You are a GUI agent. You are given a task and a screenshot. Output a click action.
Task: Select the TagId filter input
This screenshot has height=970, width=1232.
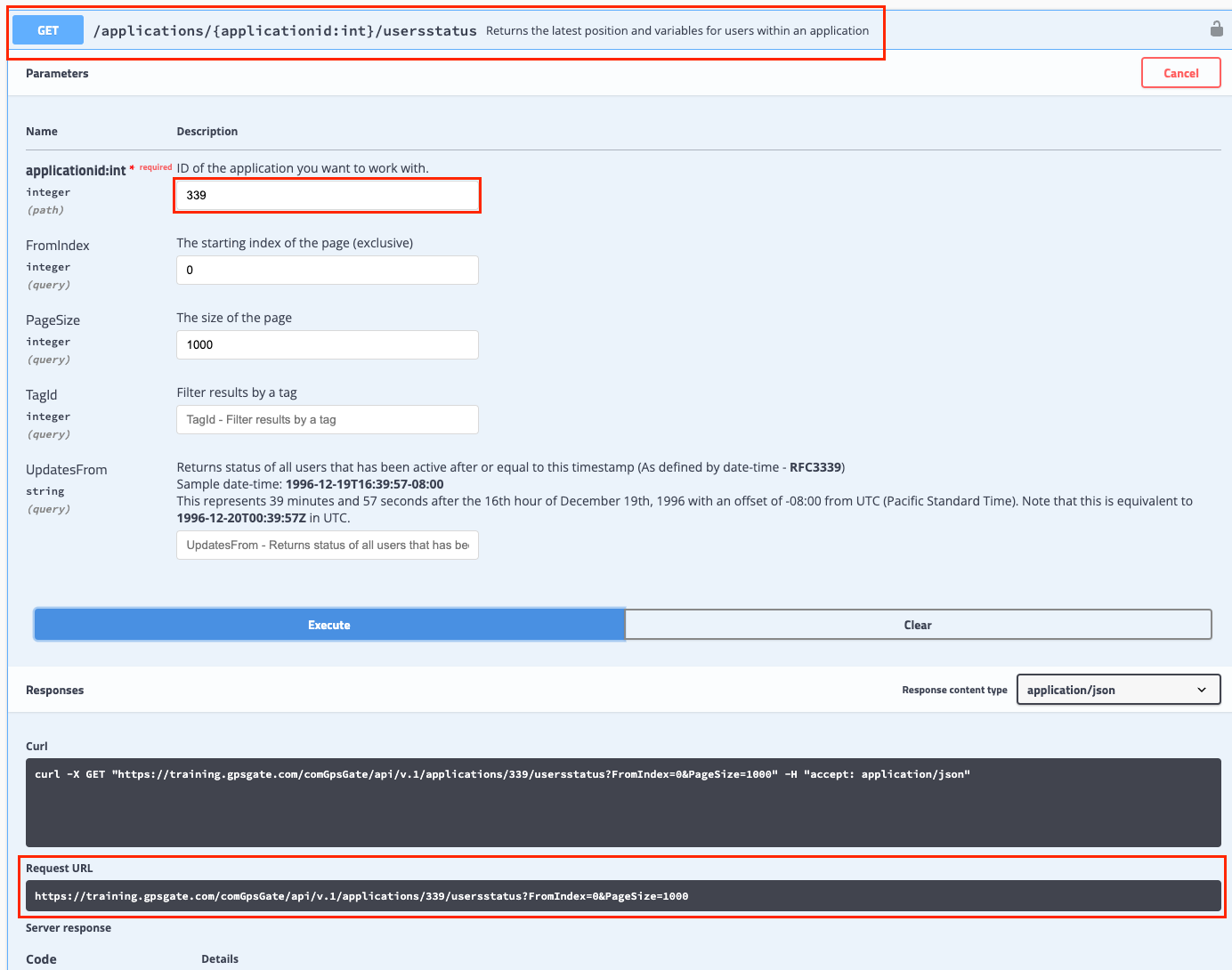point(327,419)
